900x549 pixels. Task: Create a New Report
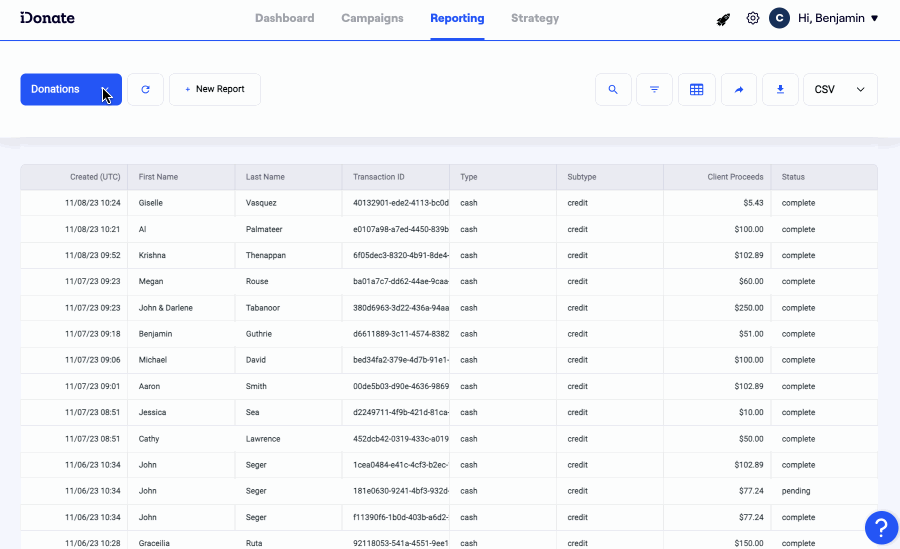215,90
